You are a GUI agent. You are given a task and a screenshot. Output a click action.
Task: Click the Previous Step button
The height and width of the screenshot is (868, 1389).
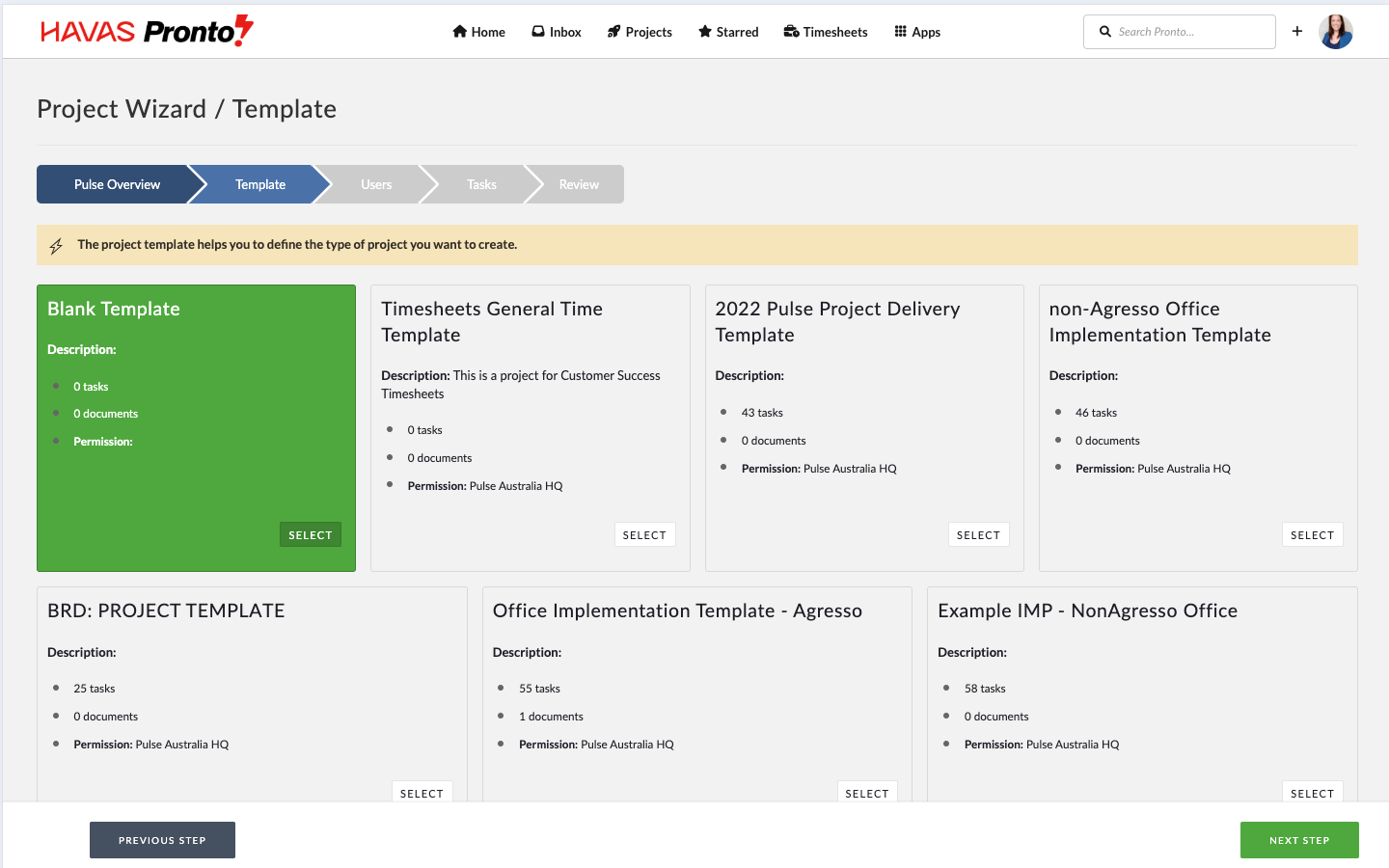(x=162, y=840)
